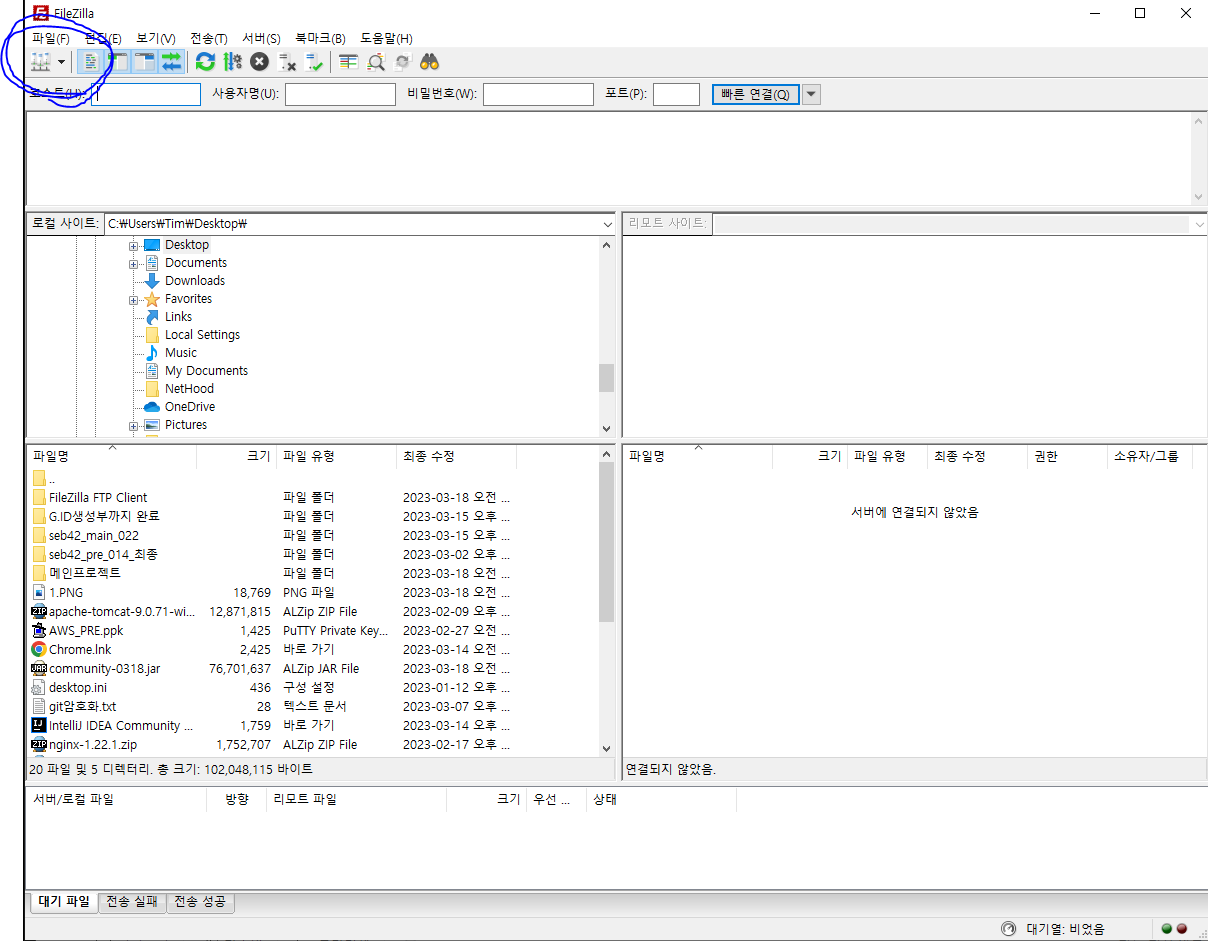Expand the Documents tree node
This screenshot has width=1208, height=941.
click(x=134, y=263)
